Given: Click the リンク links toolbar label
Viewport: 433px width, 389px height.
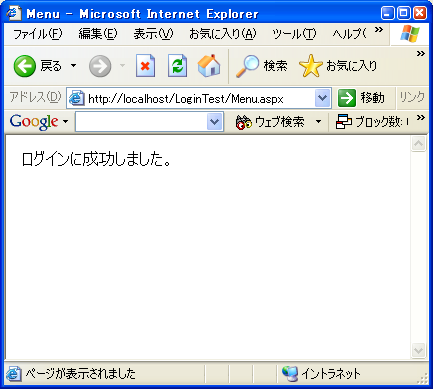Looking at the screenshot, I should click(x=412, y=97).
